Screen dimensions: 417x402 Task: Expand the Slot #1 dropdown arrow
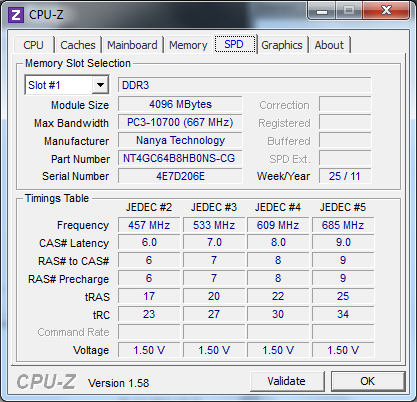pyautogui.click(x=100, y=85)
